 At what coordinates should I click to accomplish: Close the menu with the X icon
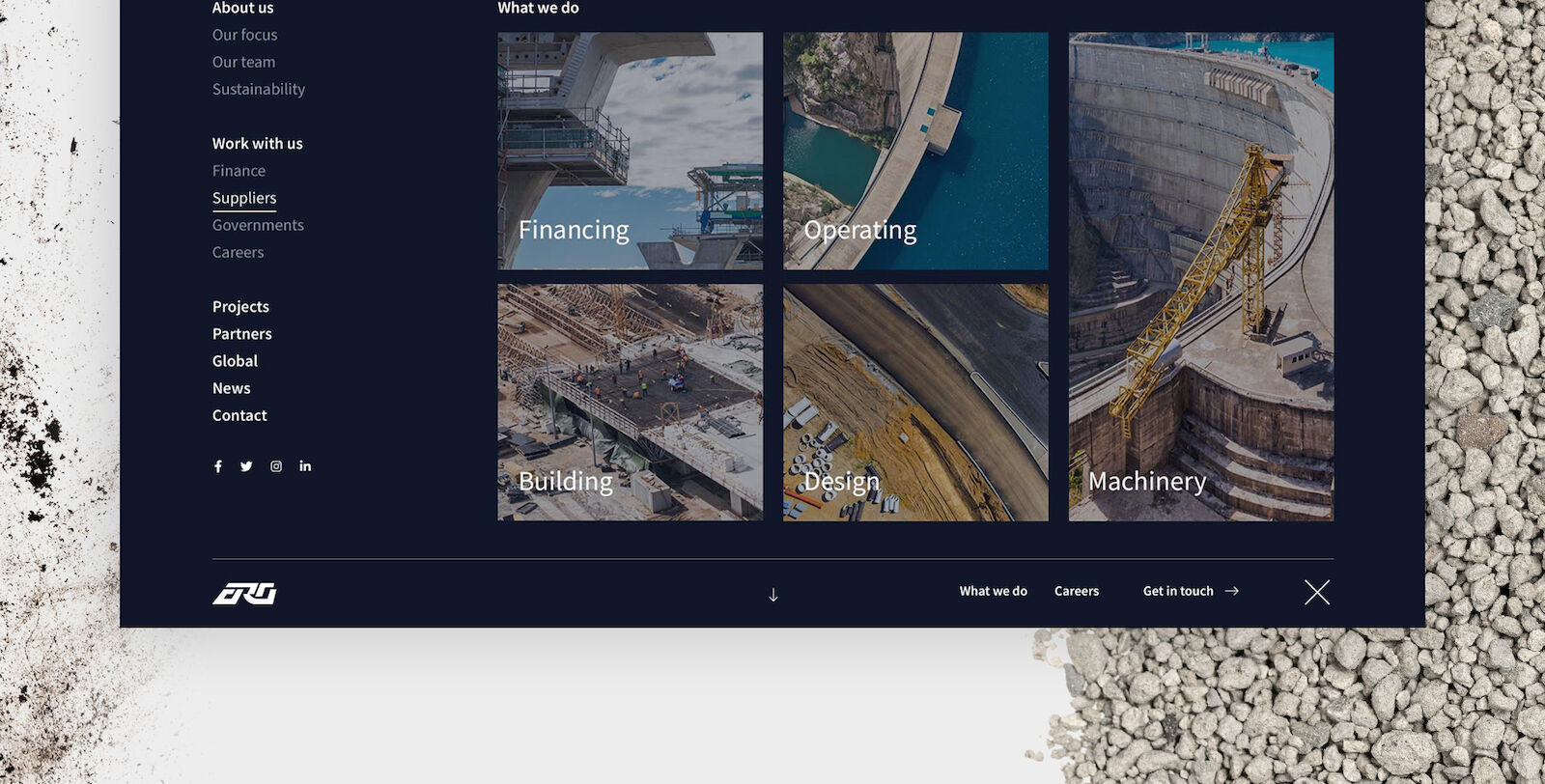(x=1316, y=592)
